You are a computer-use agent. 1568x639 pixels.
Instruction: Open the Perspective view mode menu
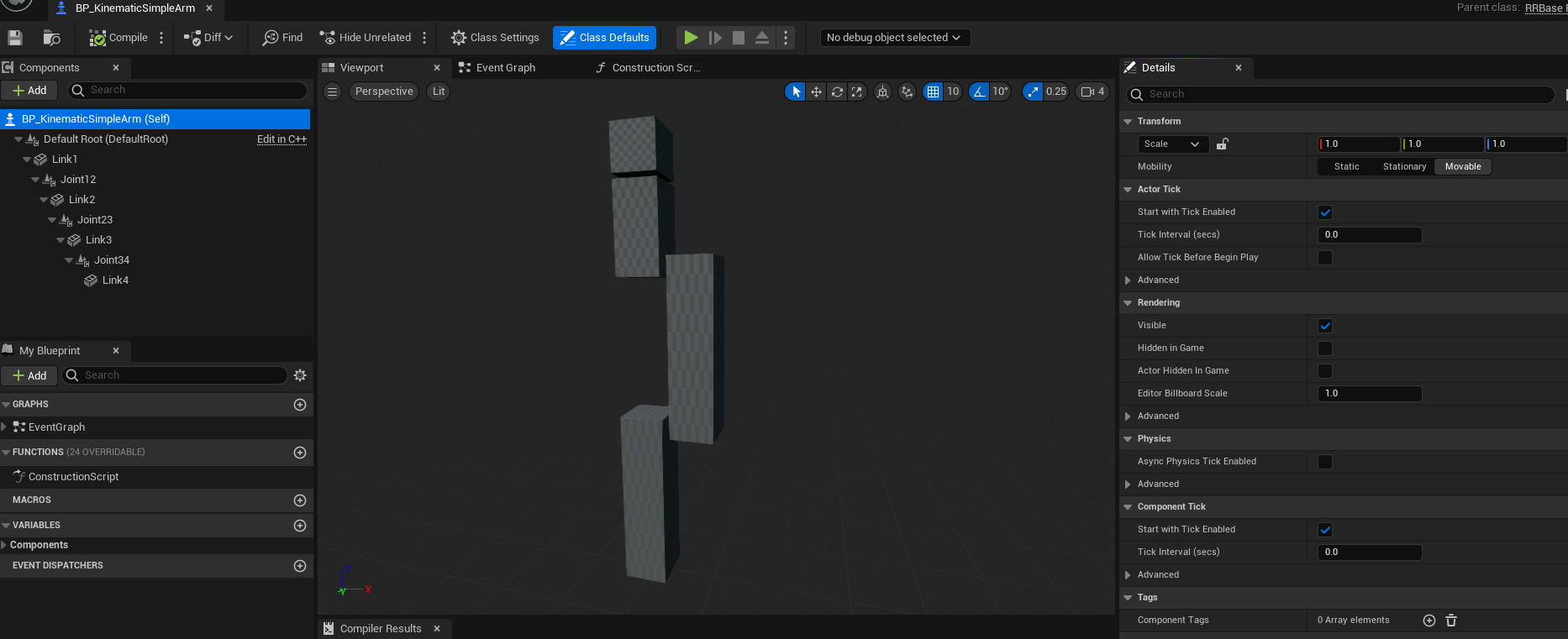384,92
